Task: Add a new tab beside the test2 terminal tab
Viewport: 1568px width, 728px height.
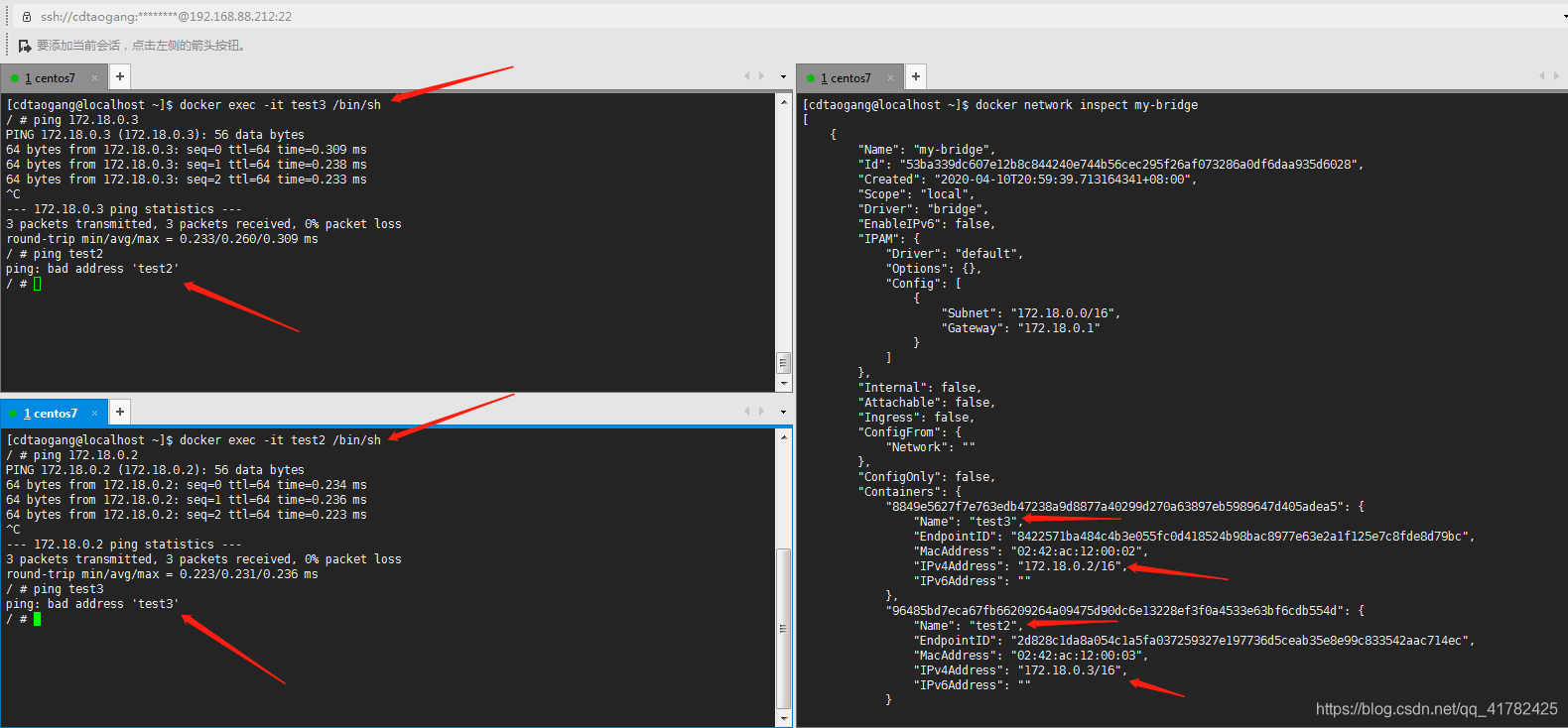Action: [119, 412]
